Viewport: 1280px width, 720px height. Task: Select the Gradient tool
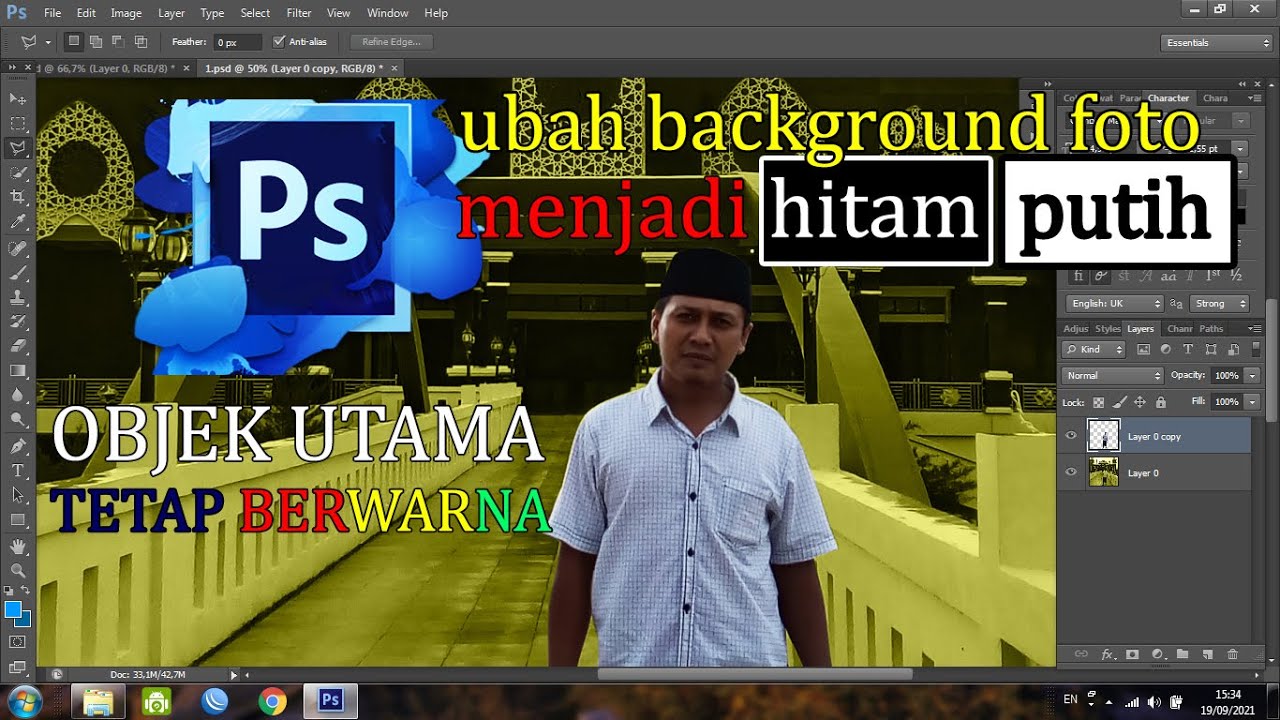coord(18,371)
